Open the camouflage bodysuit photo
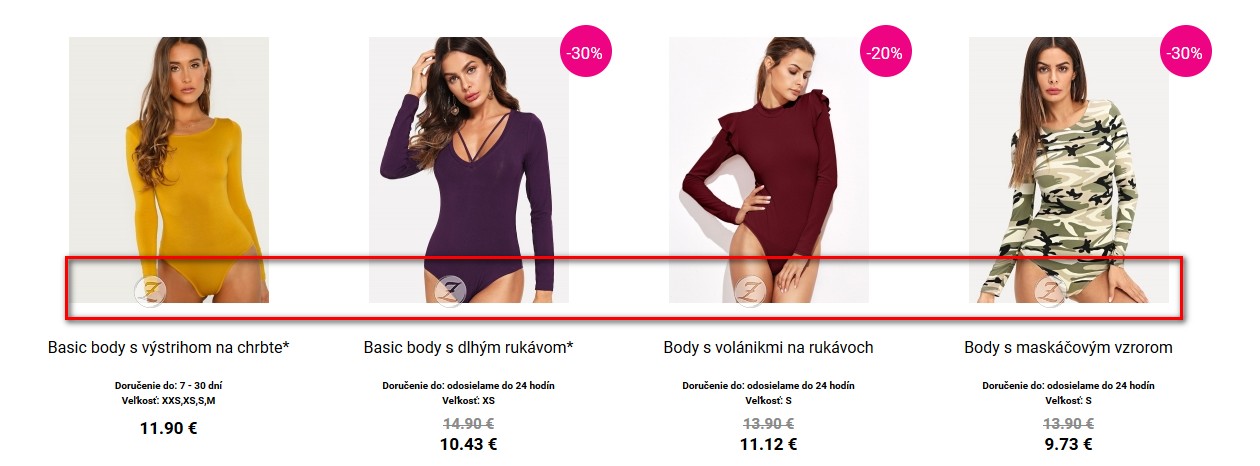Viewport: 1260px width, 466px height. 1069,170
